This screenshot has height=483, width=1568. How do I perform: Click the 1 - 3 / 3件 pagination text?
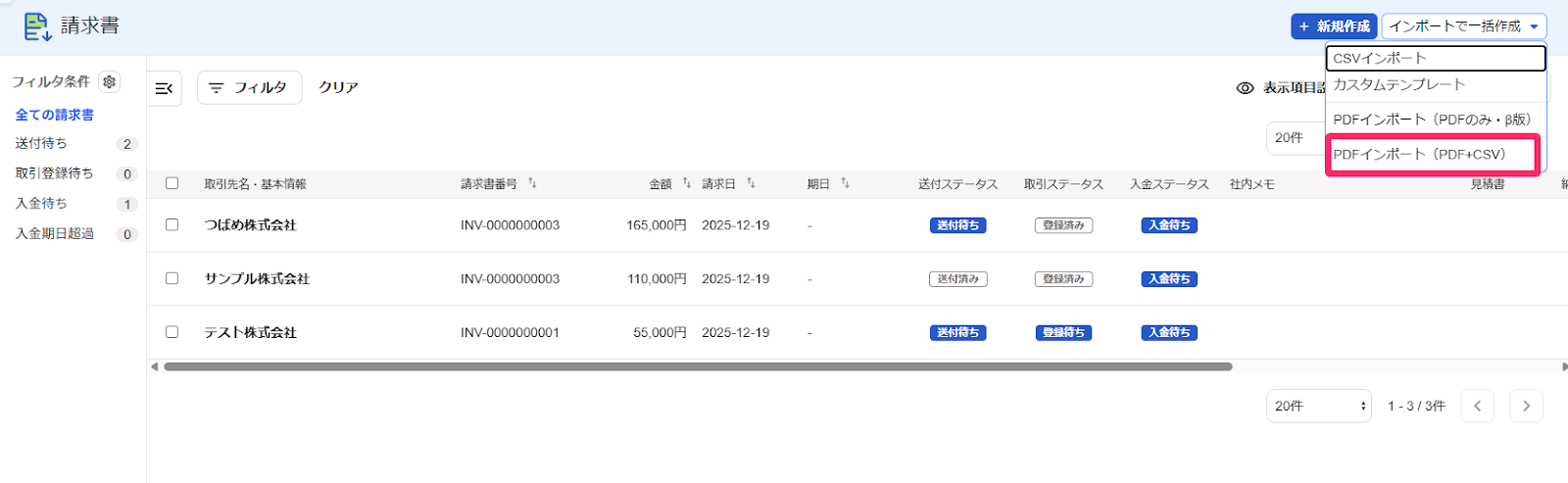click(1416, 406)
